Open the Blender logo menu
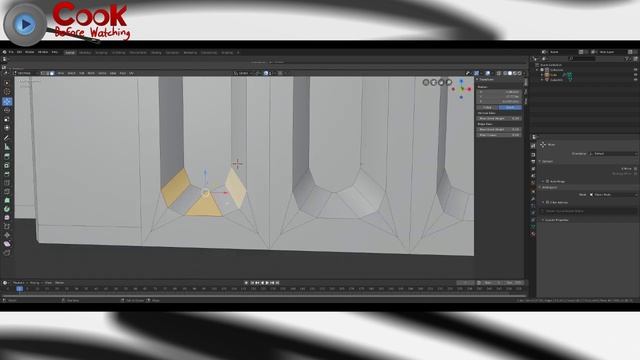Viewport: 640px width, 360px height. [4, 52]
